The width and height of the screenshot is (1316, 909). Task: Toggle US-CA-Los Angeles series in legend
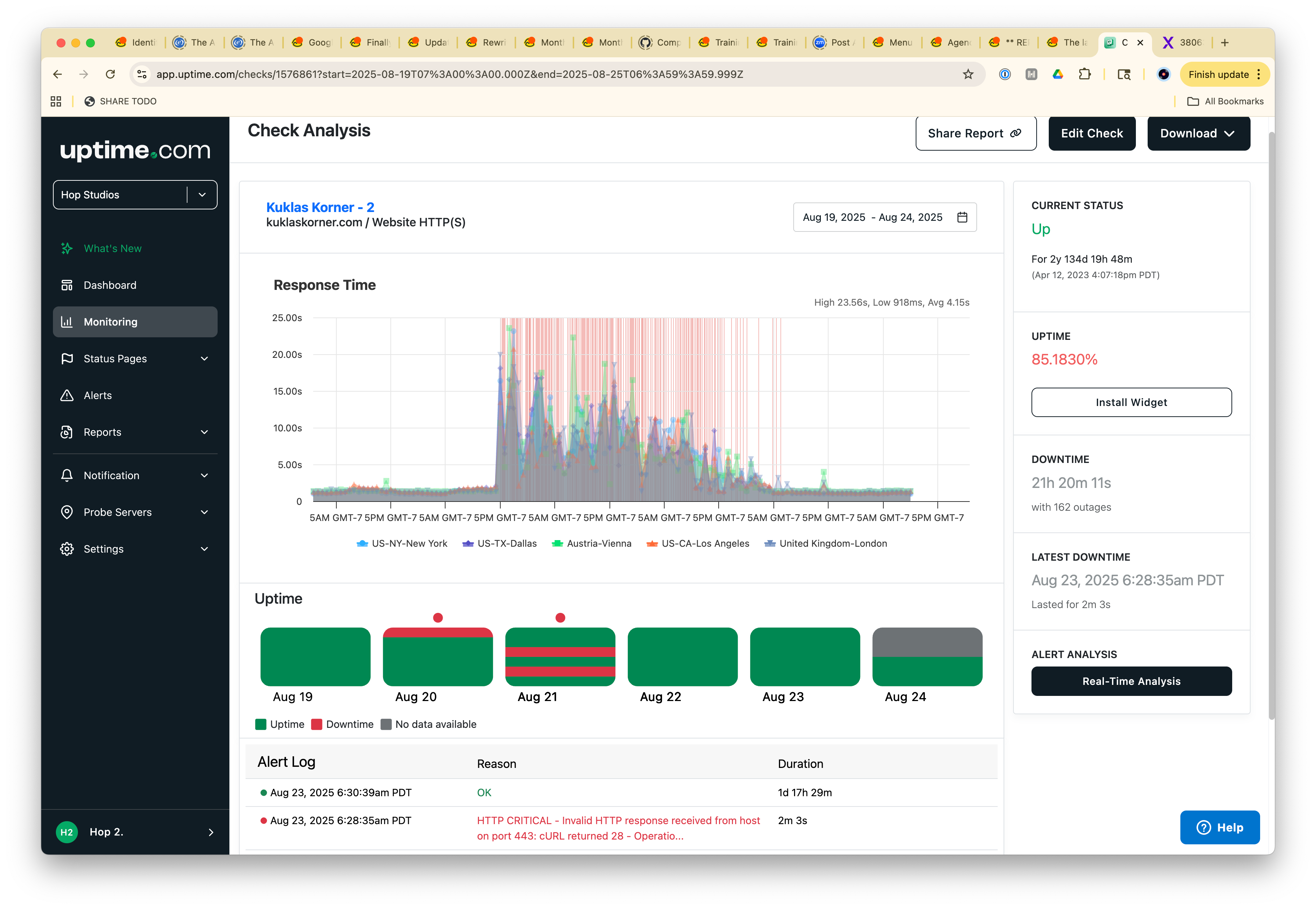click(698, 543)
